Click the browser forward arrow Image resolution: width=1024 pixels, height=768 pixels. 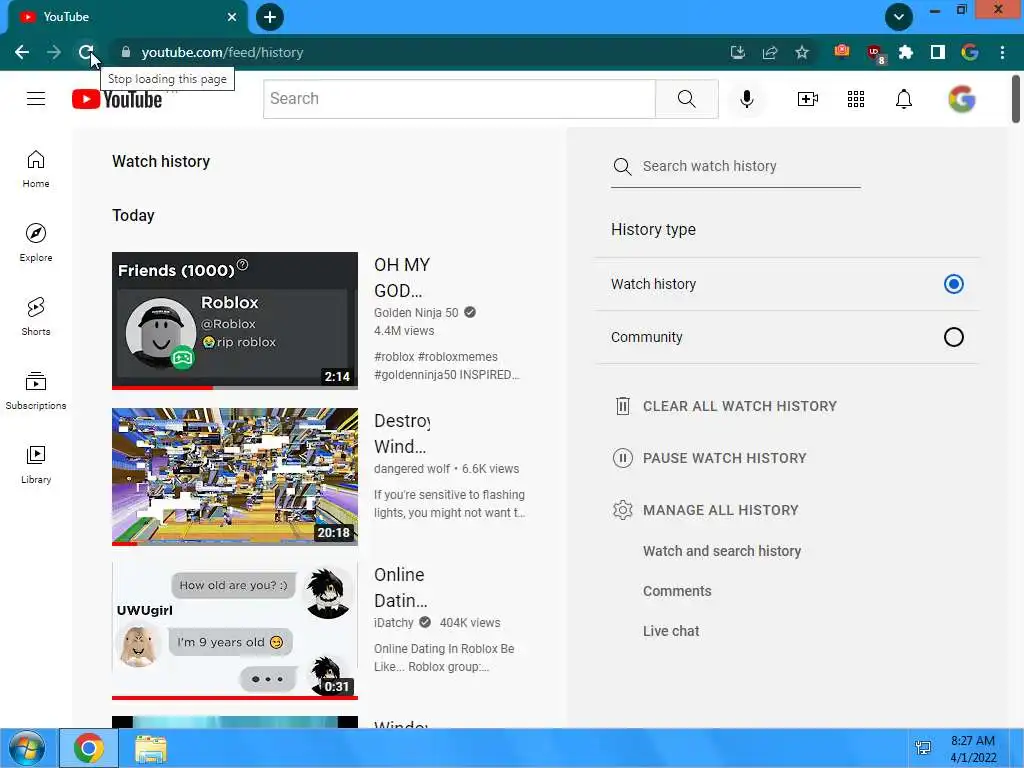54,52
